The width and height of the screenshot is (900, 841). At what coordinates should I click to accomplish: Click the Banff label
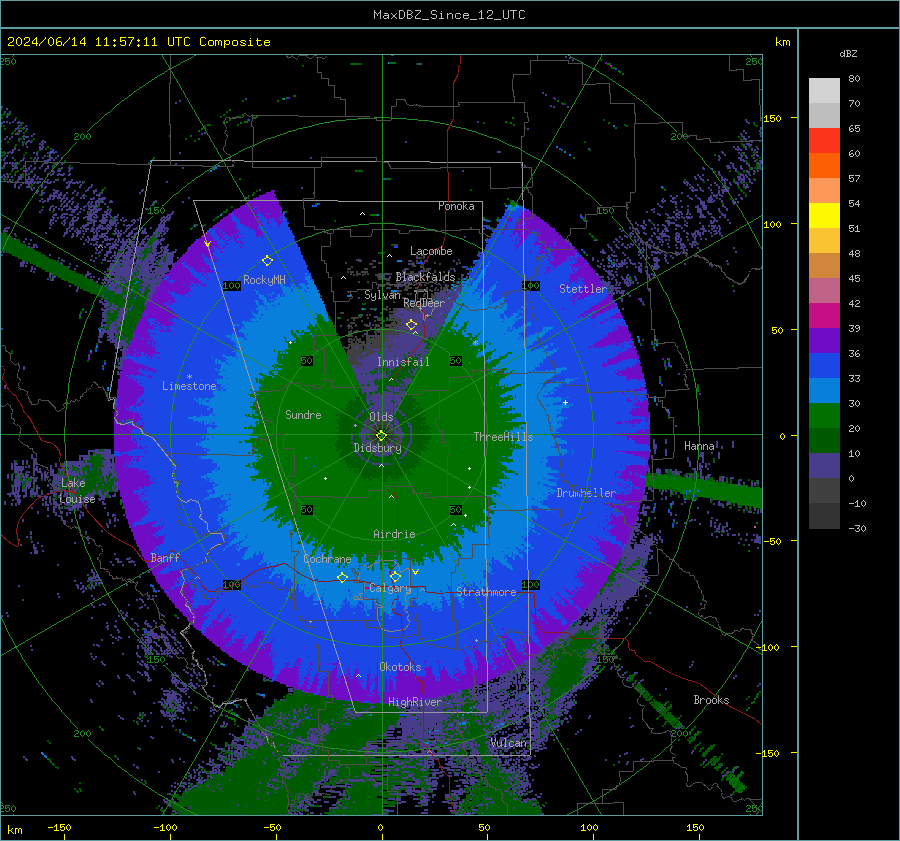coord(165,557)
